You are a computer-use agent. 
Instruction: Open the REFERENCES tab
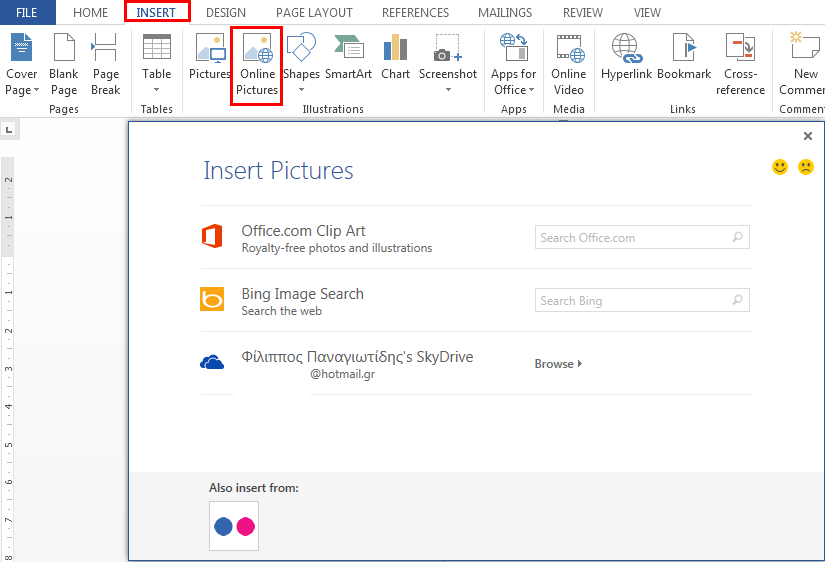[x=416, y=13]
